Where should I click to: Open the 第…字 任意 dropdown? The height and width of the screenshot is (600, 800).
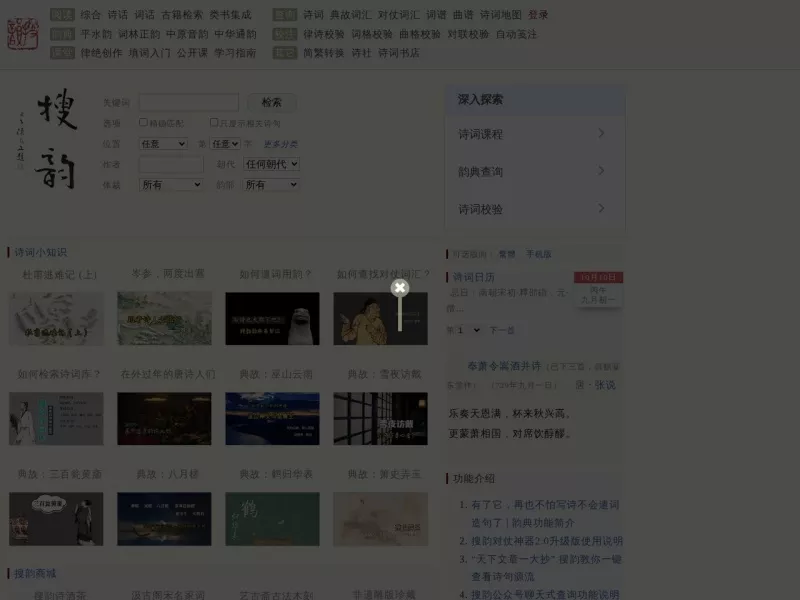[225, 144]
